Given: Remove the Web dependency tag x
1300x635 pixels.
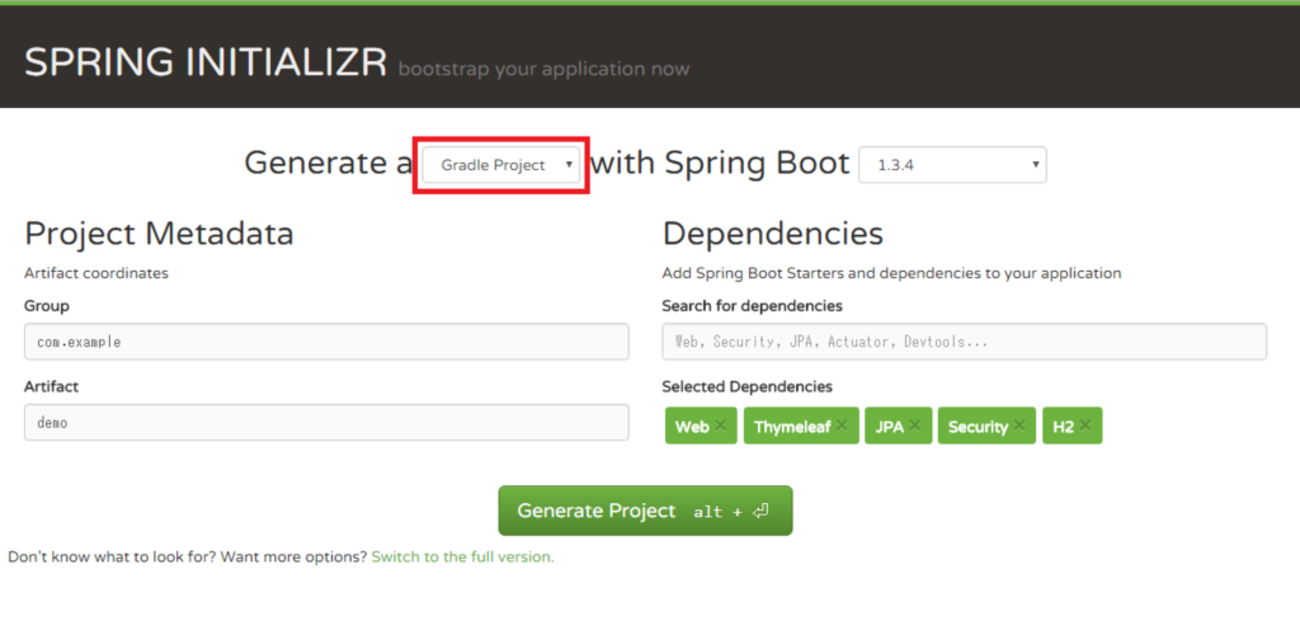Looking at the screenshot, I should coord(720,426).
